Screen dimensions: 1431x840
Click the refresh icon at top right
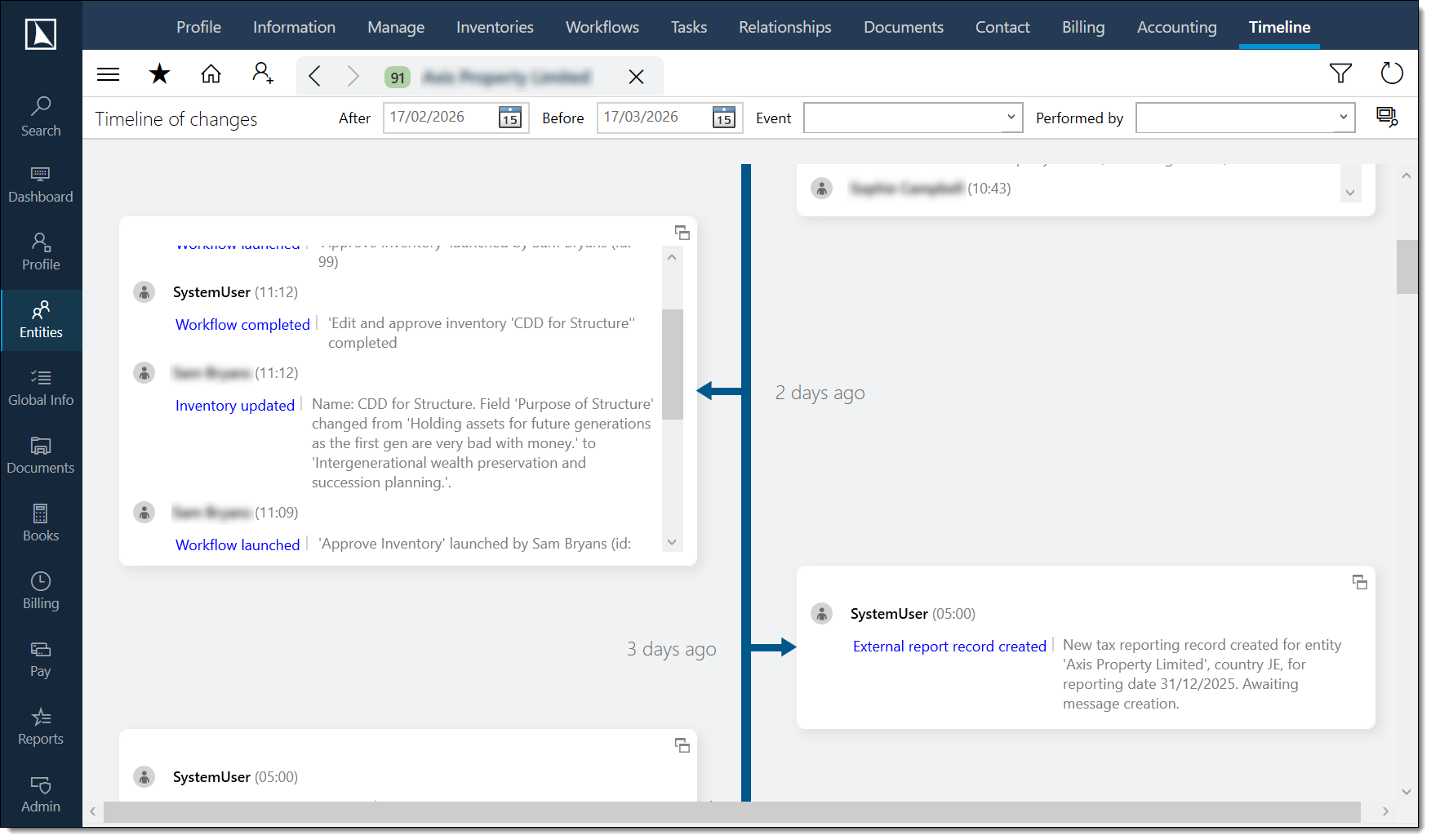1392,73
